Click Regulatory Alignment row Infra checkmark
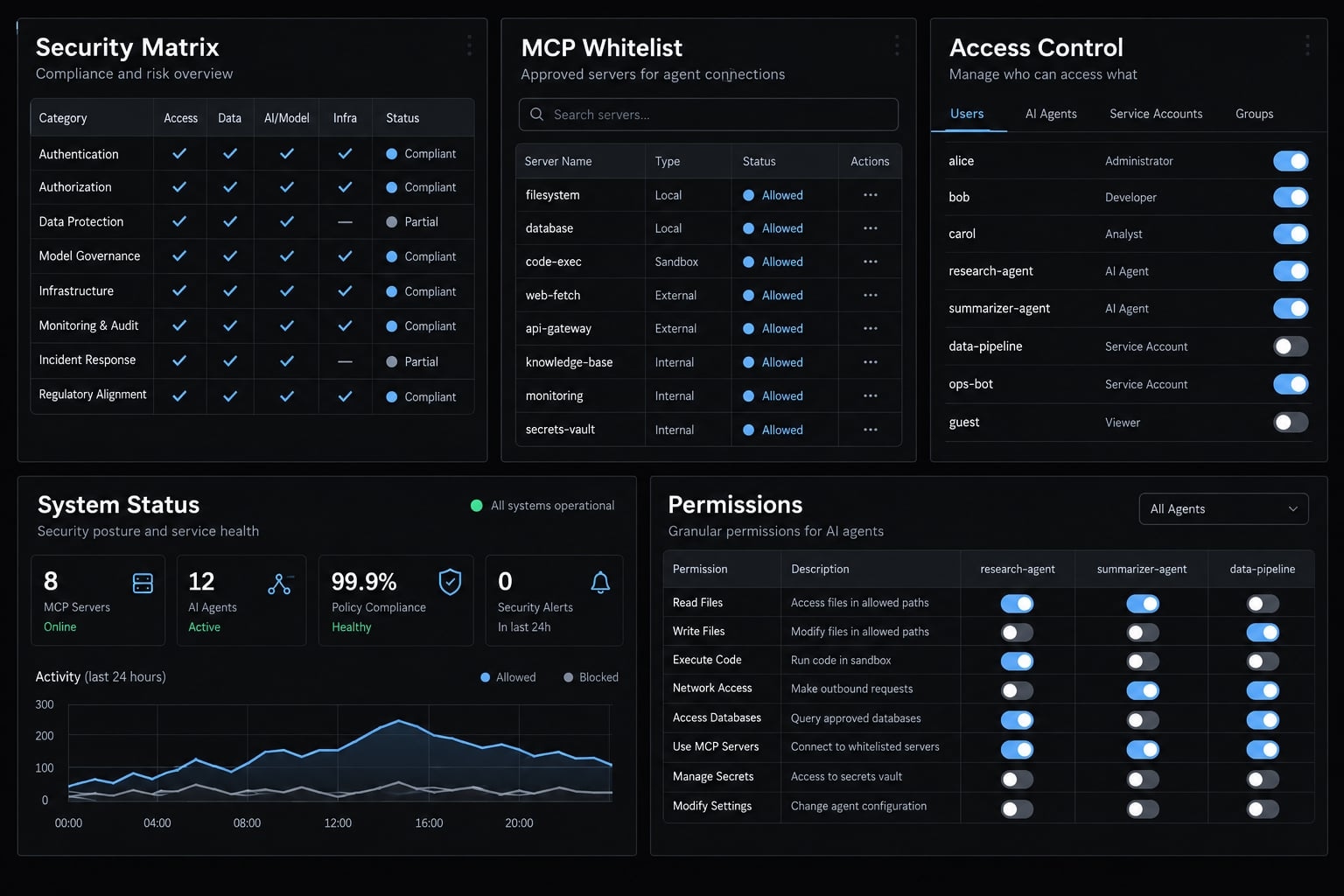This screenshot has height=896, width=1344. pyautogui.click(x=345, y=396)
